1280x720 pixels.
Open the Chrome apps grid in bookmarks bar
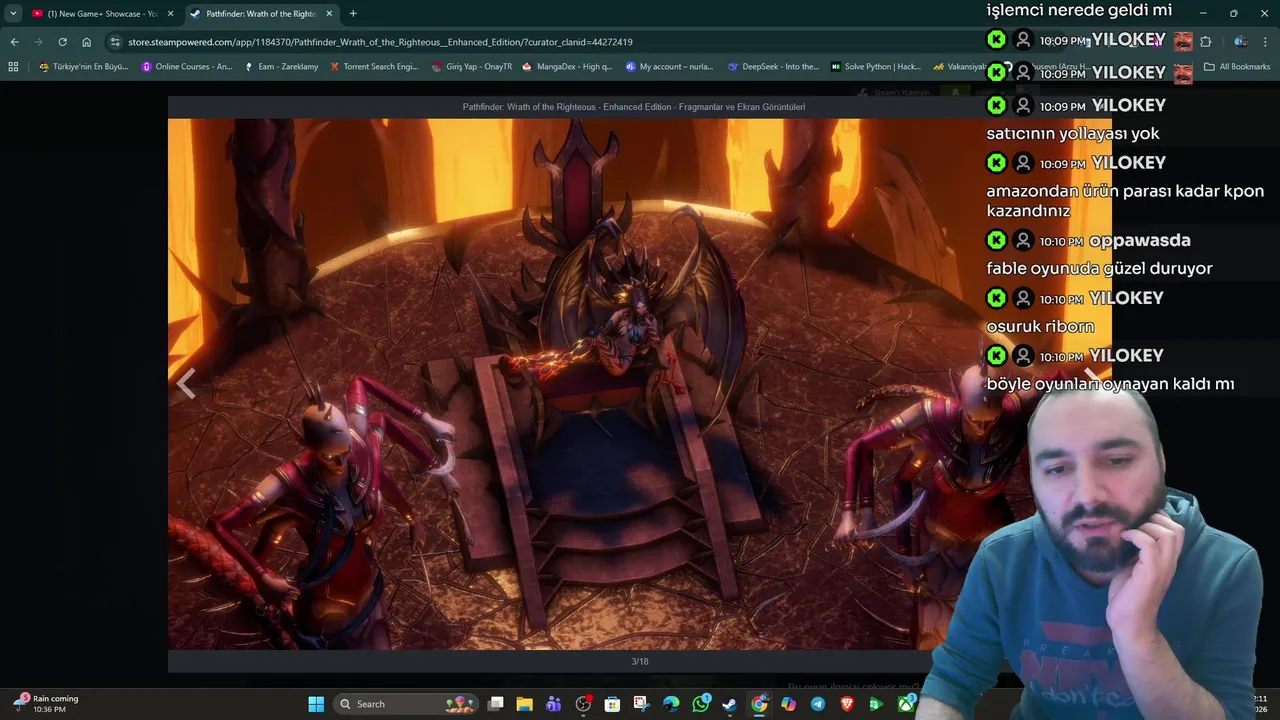(13, 67)
